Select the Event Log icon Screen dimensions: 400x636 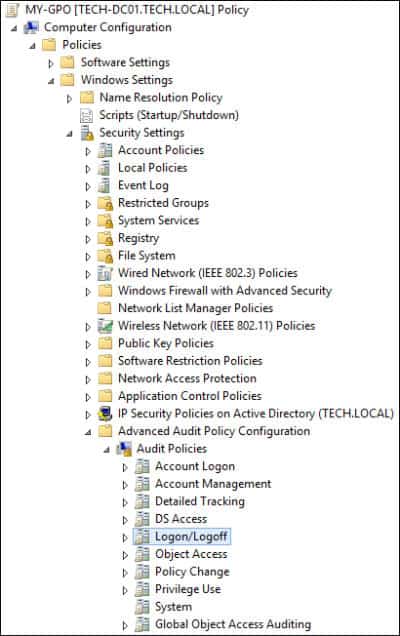point(105,186)
